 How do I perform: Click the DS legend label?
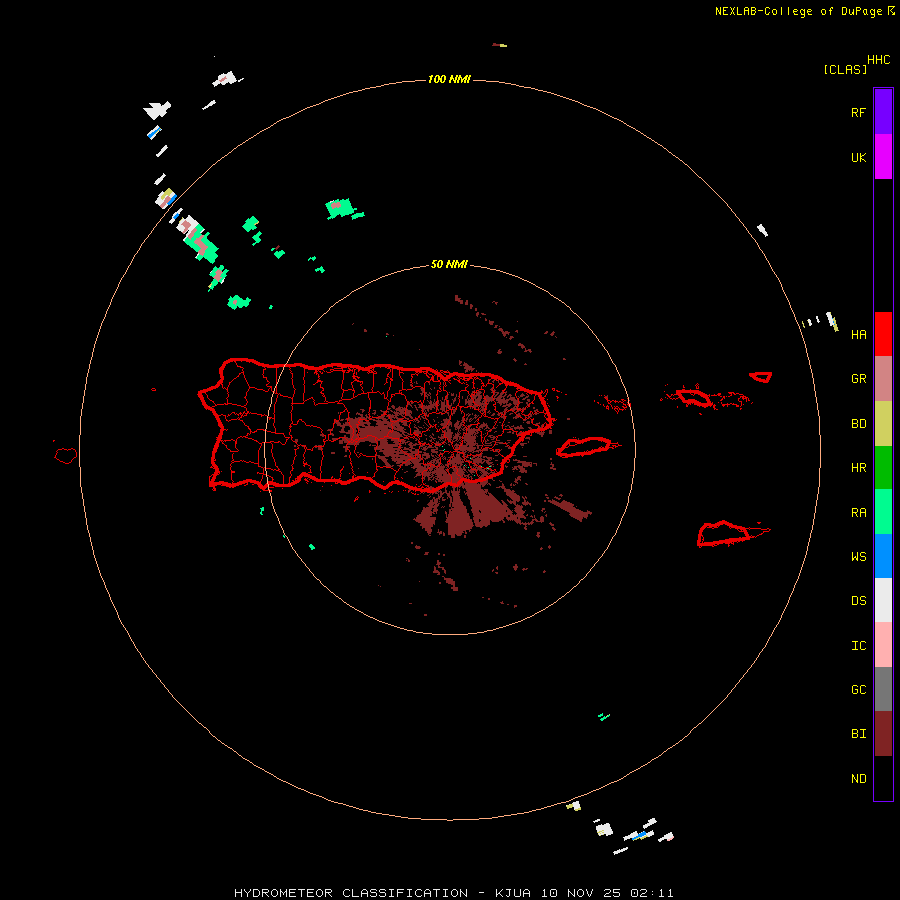point(858,600)
